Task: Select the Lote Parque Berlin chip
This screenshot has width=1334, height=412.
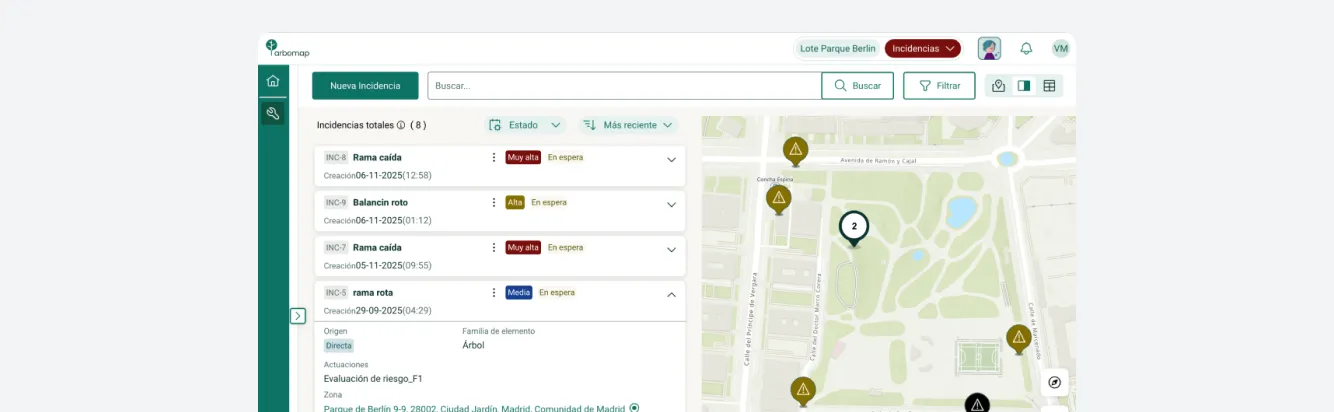Action: [838, 48]
